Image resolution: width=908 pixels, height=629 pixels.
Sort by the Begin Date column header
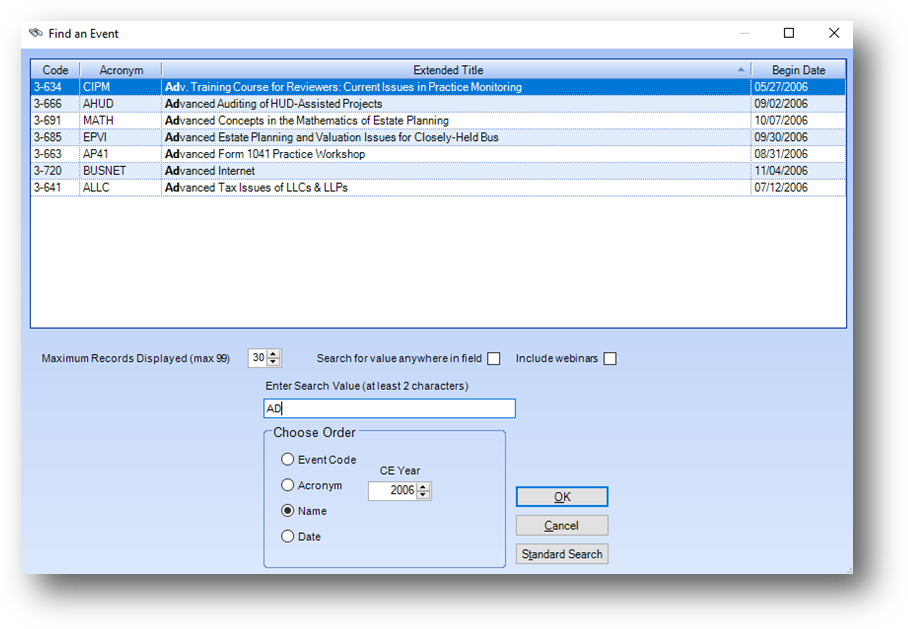pos(798,70)
